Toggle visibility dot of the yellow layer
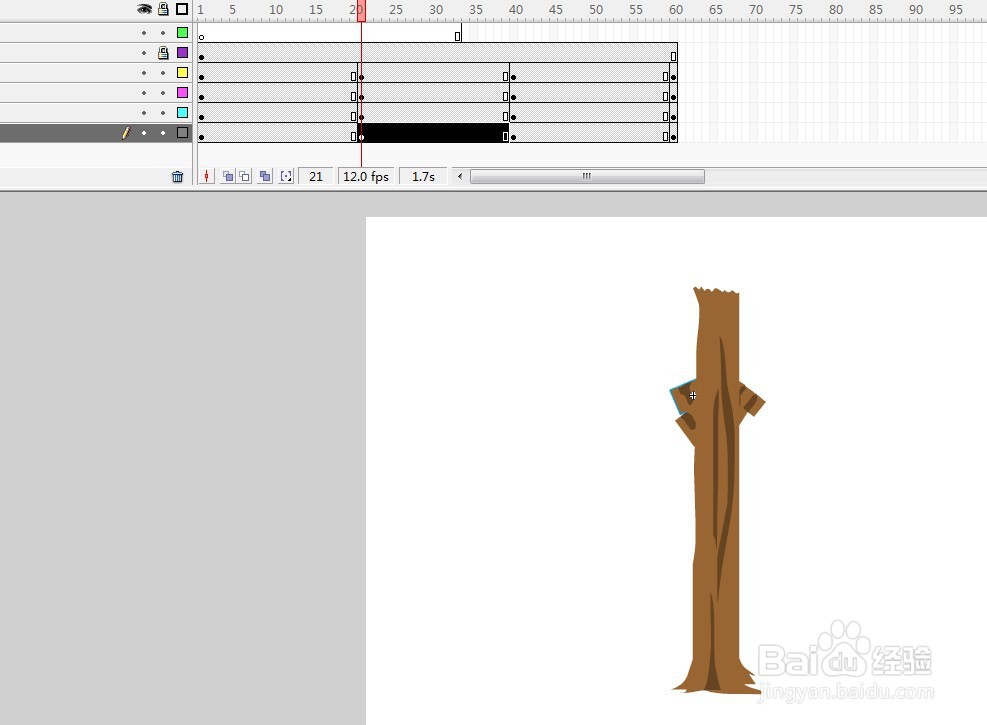The height and width of the screenshot is (725, 987). [x=144, y=73]
